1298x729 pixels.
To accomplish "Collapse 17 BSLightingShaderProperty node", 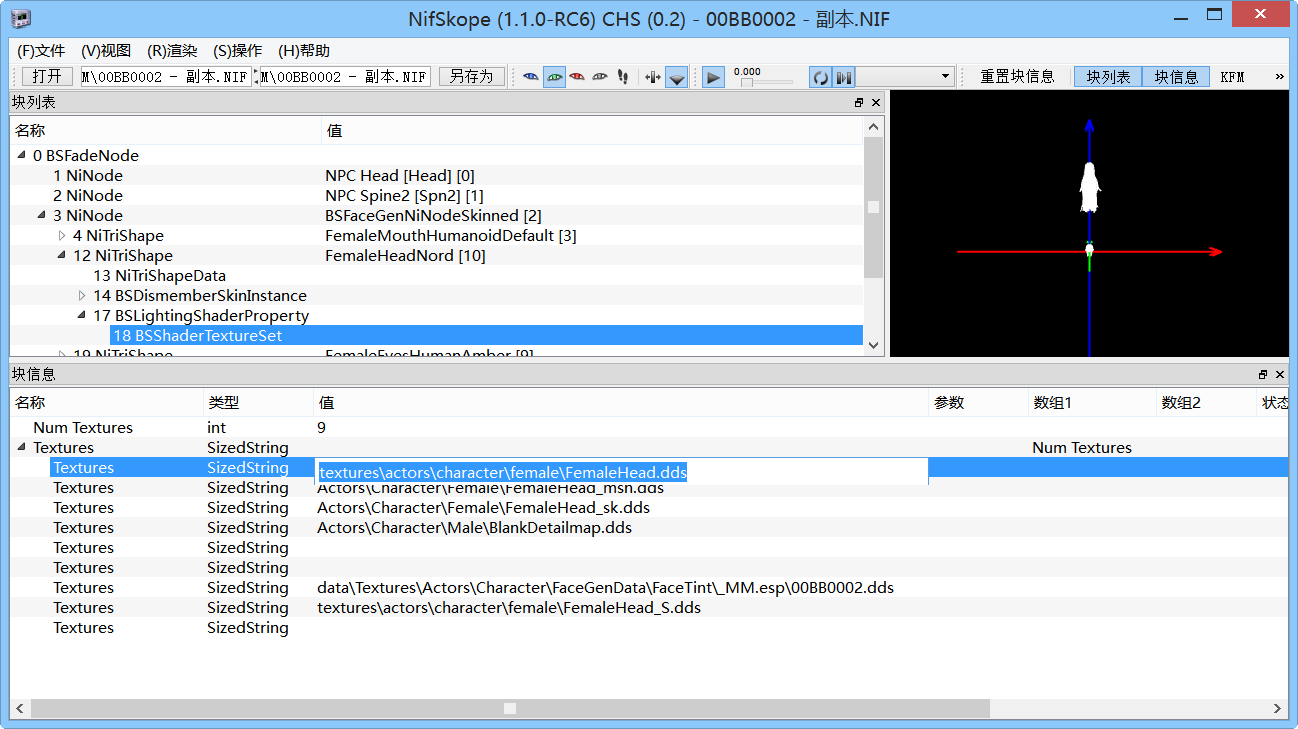I will click(82, 316).
